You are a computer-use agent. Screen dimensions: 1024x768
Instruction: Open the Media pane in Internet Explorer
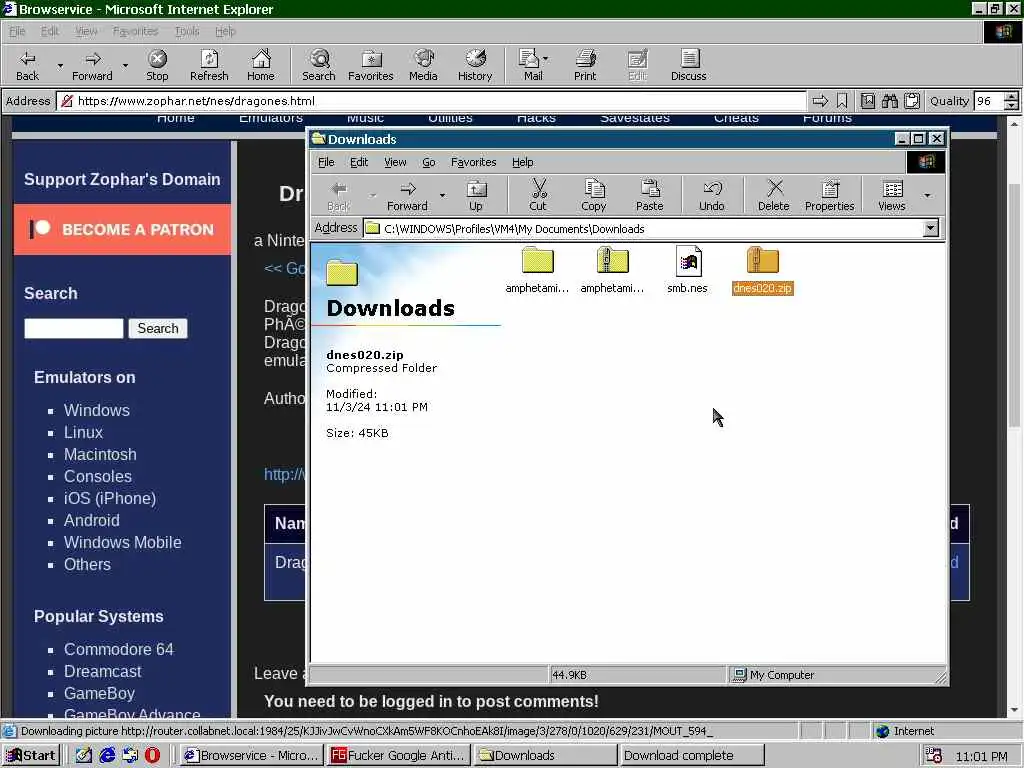coord(423,65)
